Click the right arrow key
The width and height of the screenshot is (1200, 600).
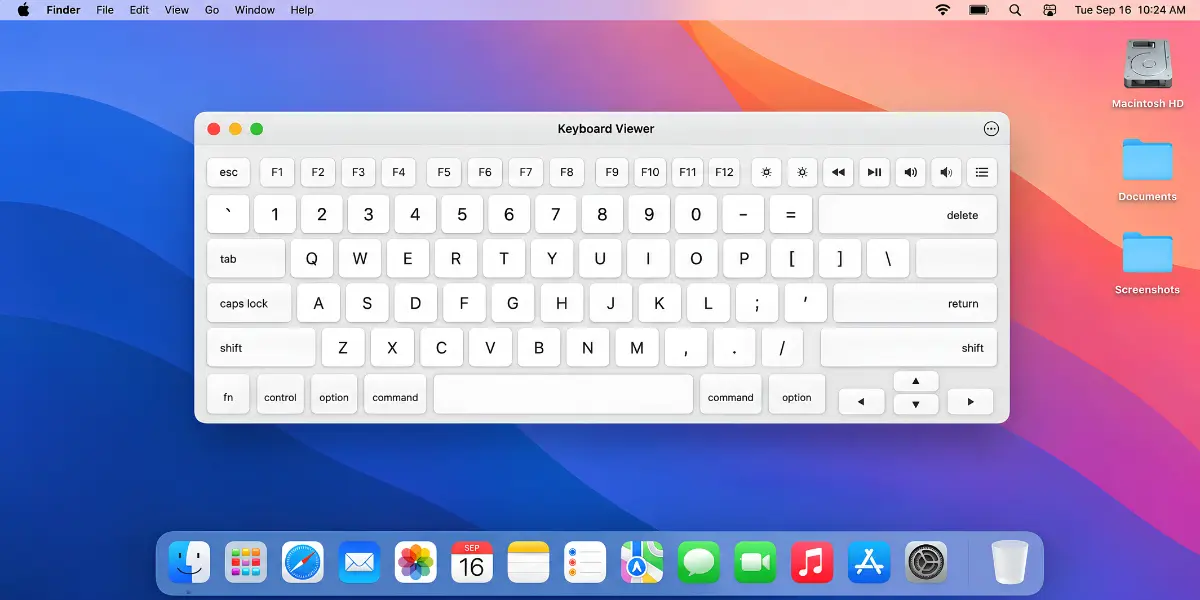(x=969, y=402)
